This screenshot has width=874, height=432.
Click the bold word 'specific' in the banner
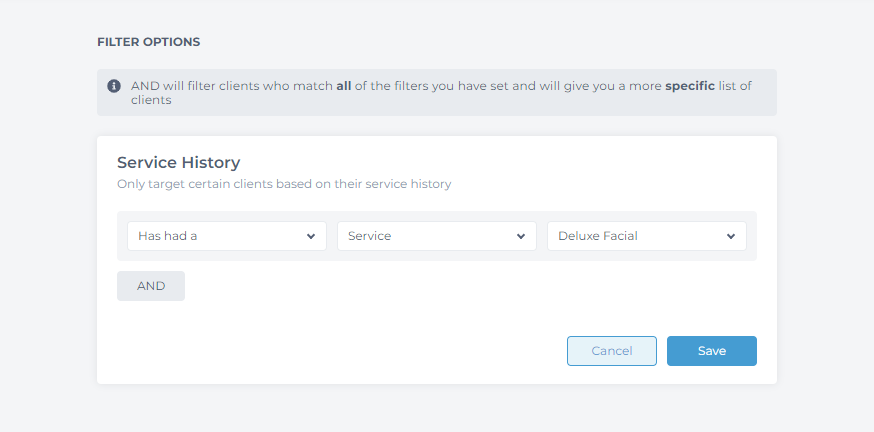click(x=690, y=86)
